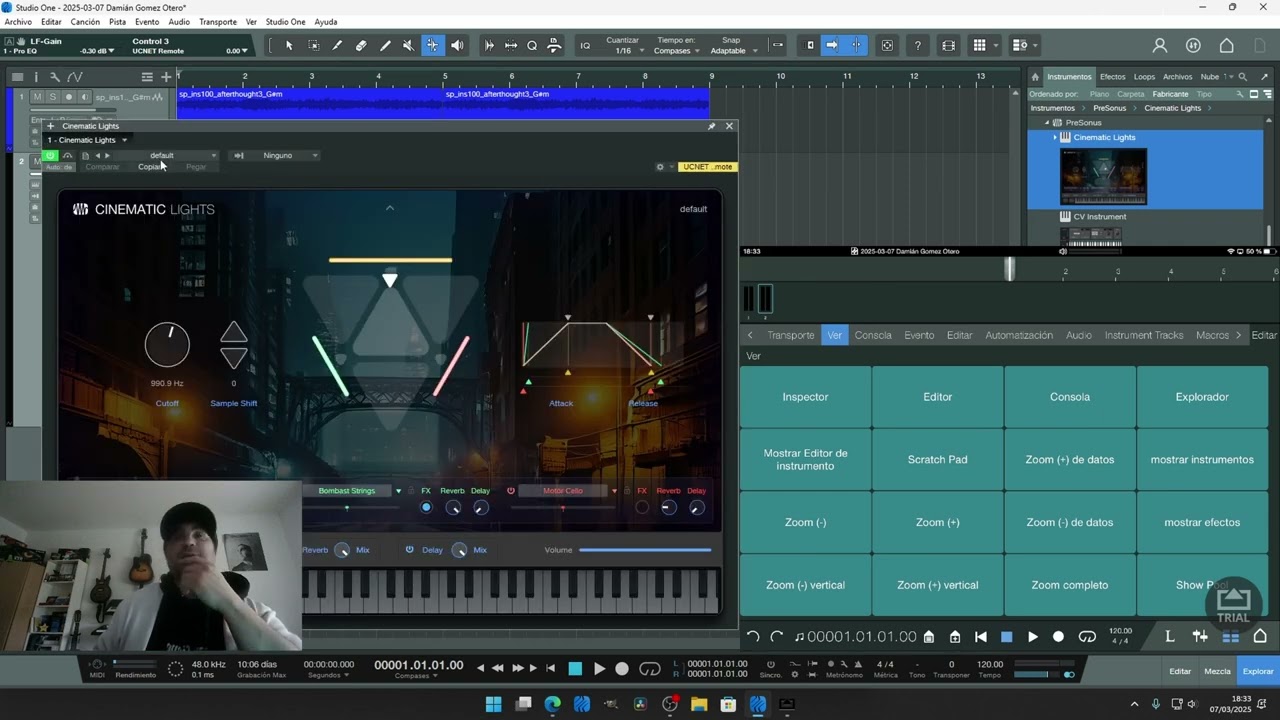Click mostrar instrumentos macro button

coord(1202,460)
